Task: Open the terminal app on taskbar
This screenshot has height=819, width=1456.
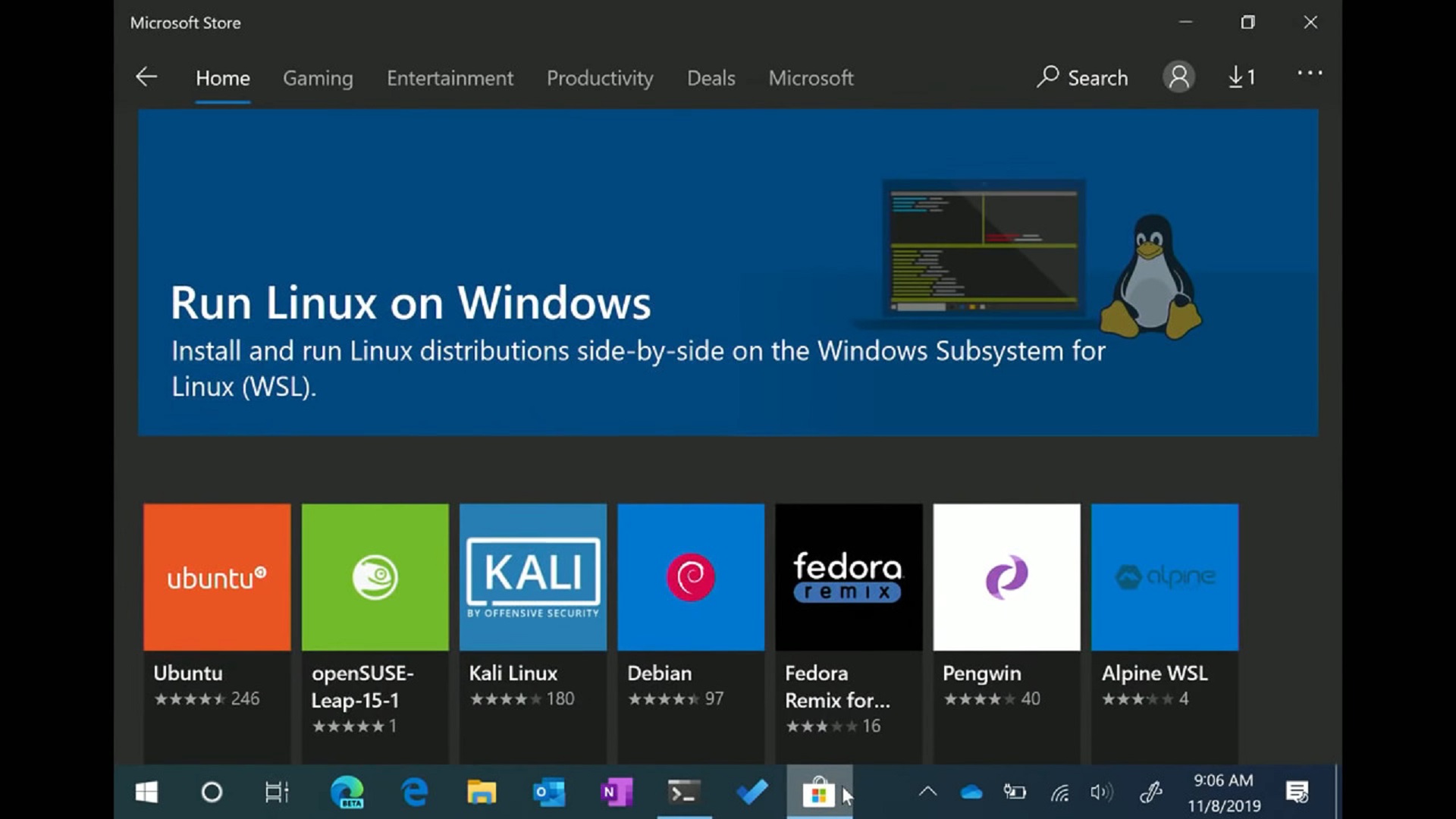Action: tap(684, 792)
